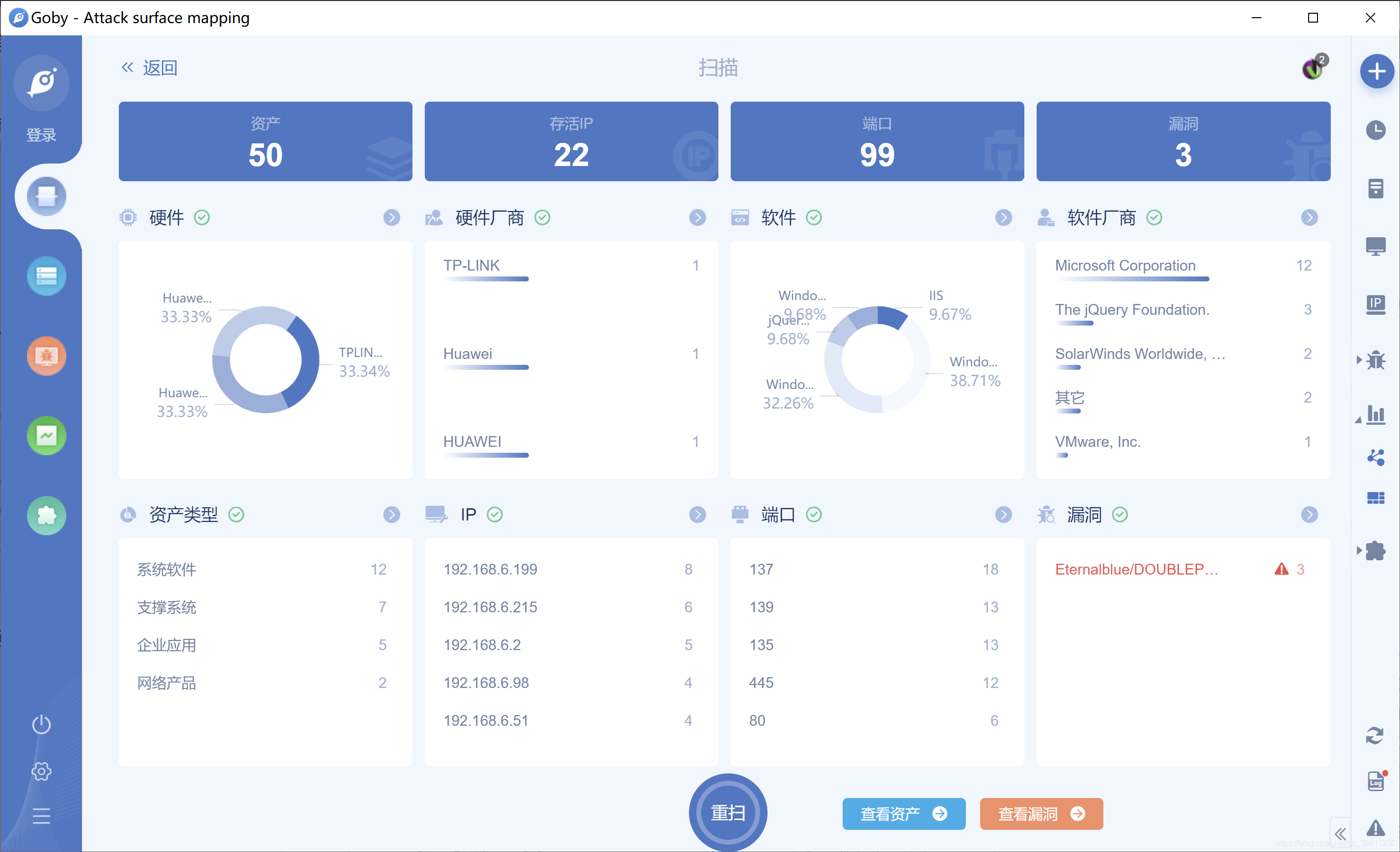1400x852 pixels.
Task: Select IP 192.168.6.98 row
Action: pyautogui.click(x=568, y=683)
